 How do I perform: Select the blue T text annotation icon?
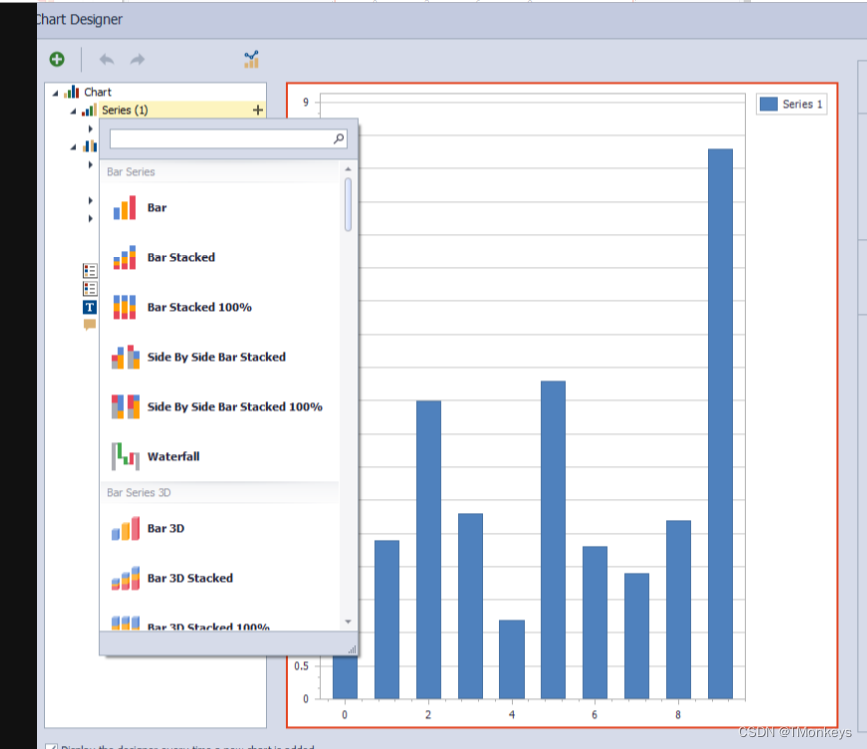pyautogui.click(x=89, y=308)
